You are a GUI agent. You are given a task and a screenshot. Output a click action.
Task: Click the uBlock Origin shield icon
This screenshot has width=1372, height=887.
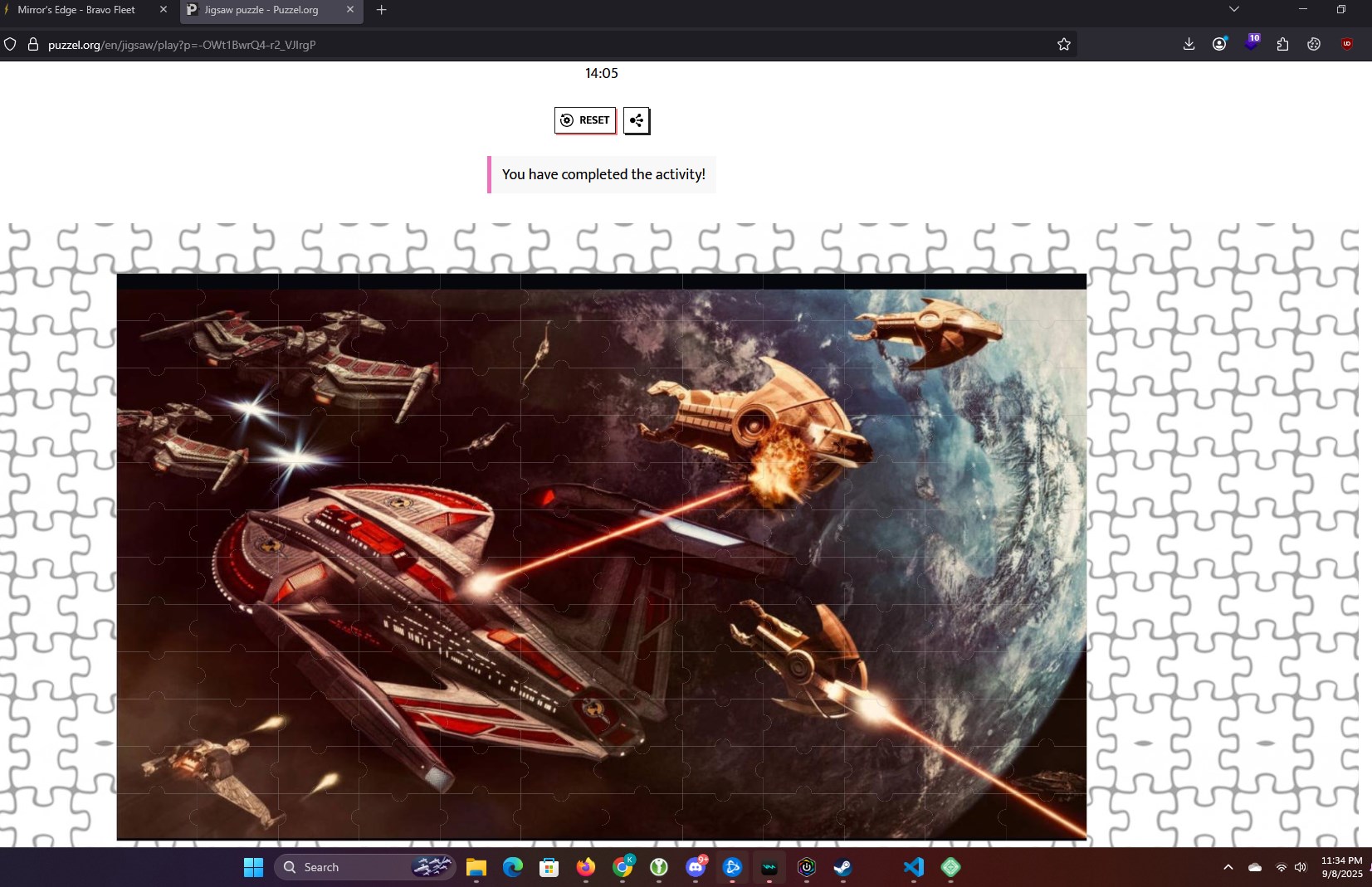1346,45
